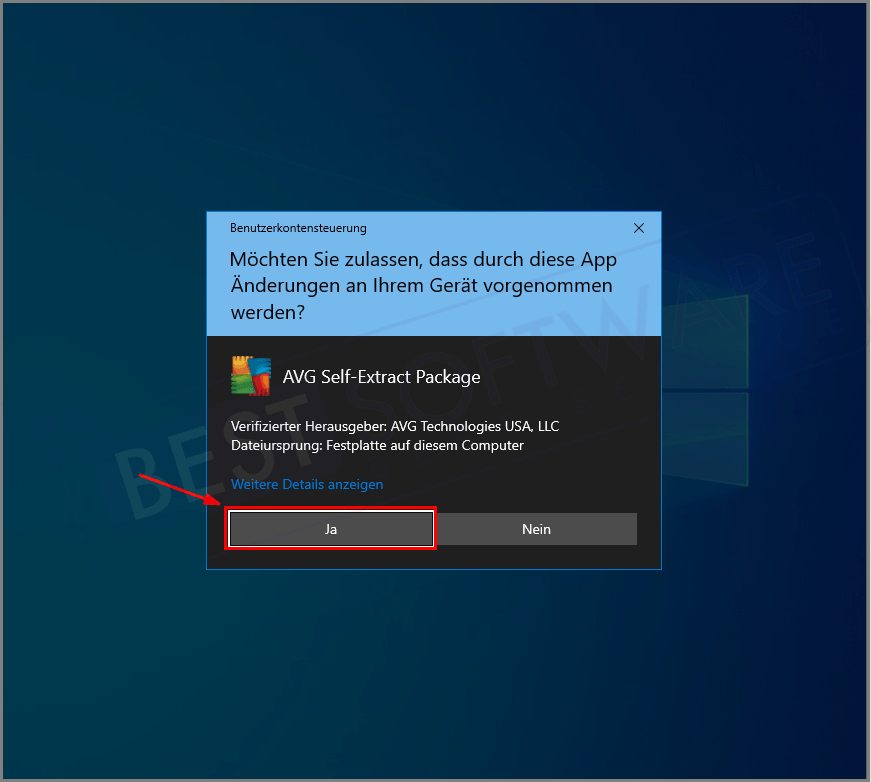
Task: Click the AVG Self-Extract Package logo icon
Action: click(250, 375)
